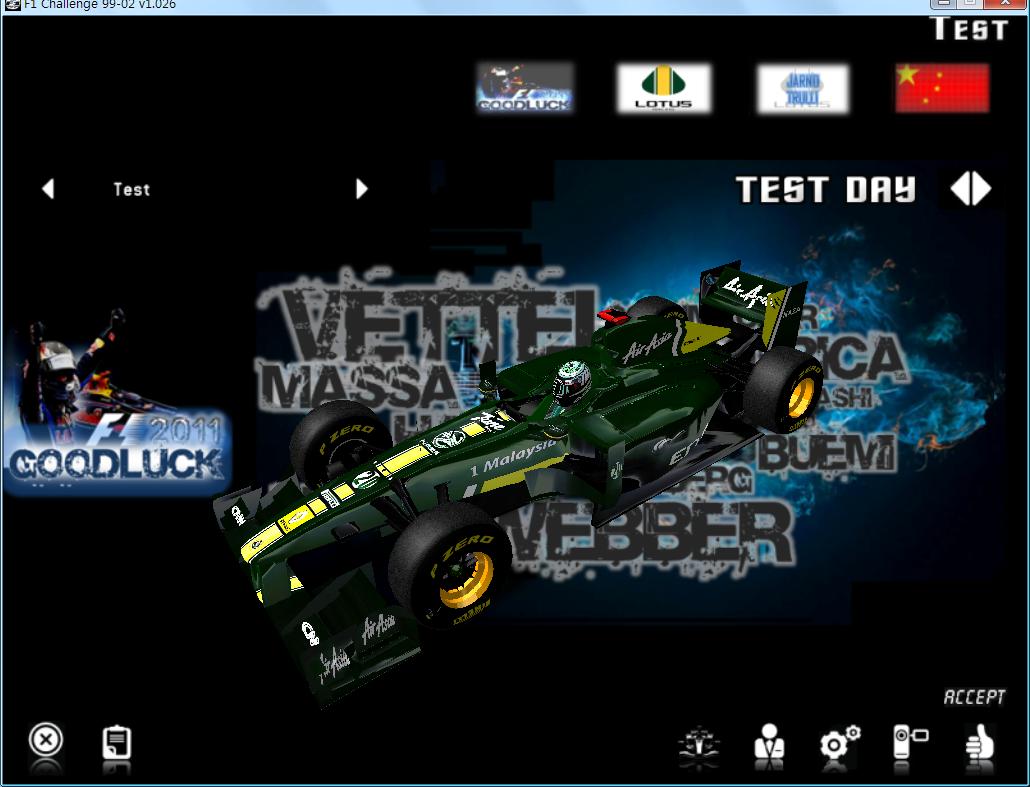This screenshot has height=787, width=1030.
Task: Click the F1 Challenge title bar icon
Action: pos(12,5)
